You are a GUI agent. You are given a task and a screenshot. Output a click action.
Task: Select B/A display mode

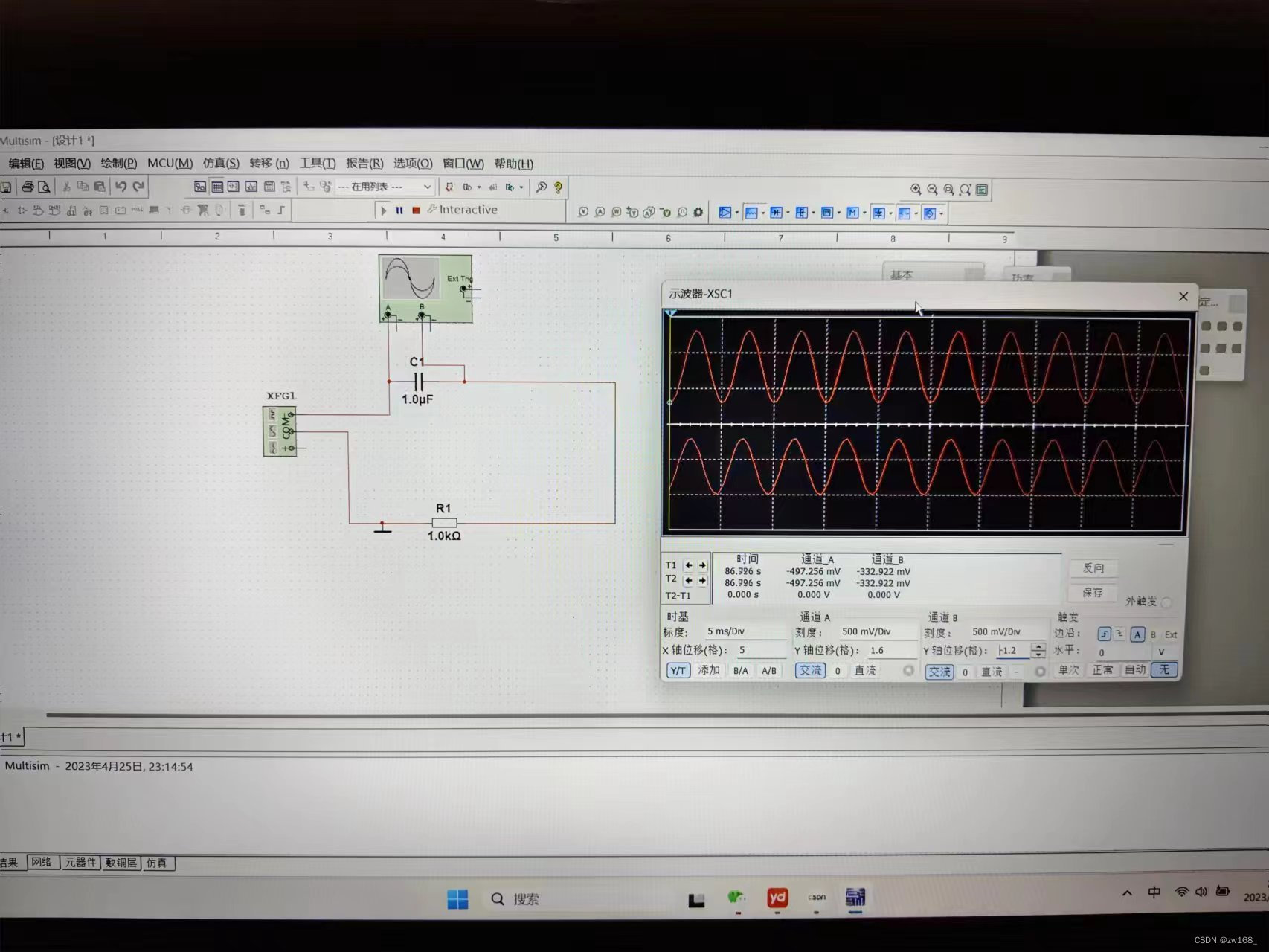coord(741,670)
